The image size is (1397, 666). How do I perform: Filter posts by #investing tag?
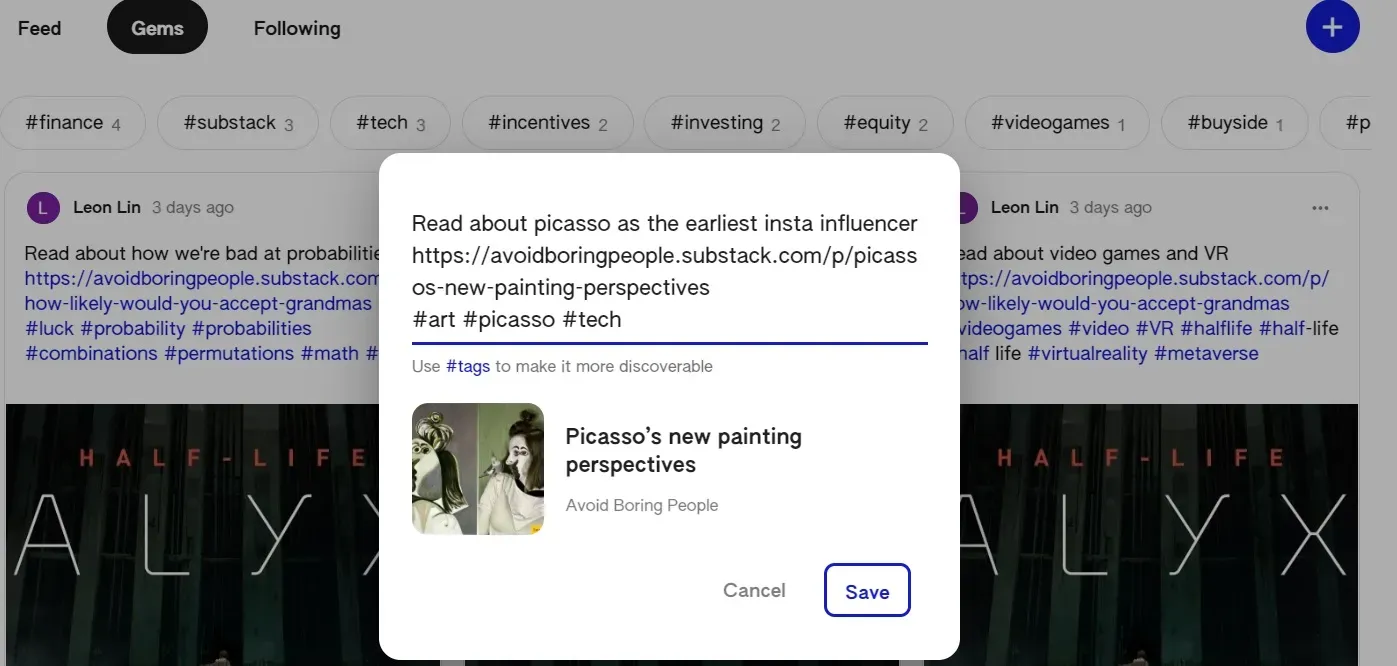(724, 123)
